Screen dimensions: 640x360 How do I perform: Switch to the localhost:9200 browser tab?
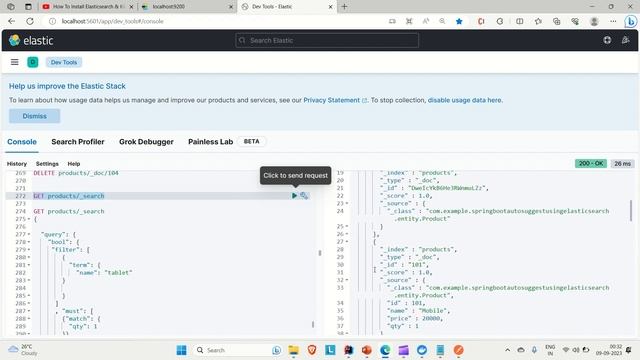click(x=187, y=7)
